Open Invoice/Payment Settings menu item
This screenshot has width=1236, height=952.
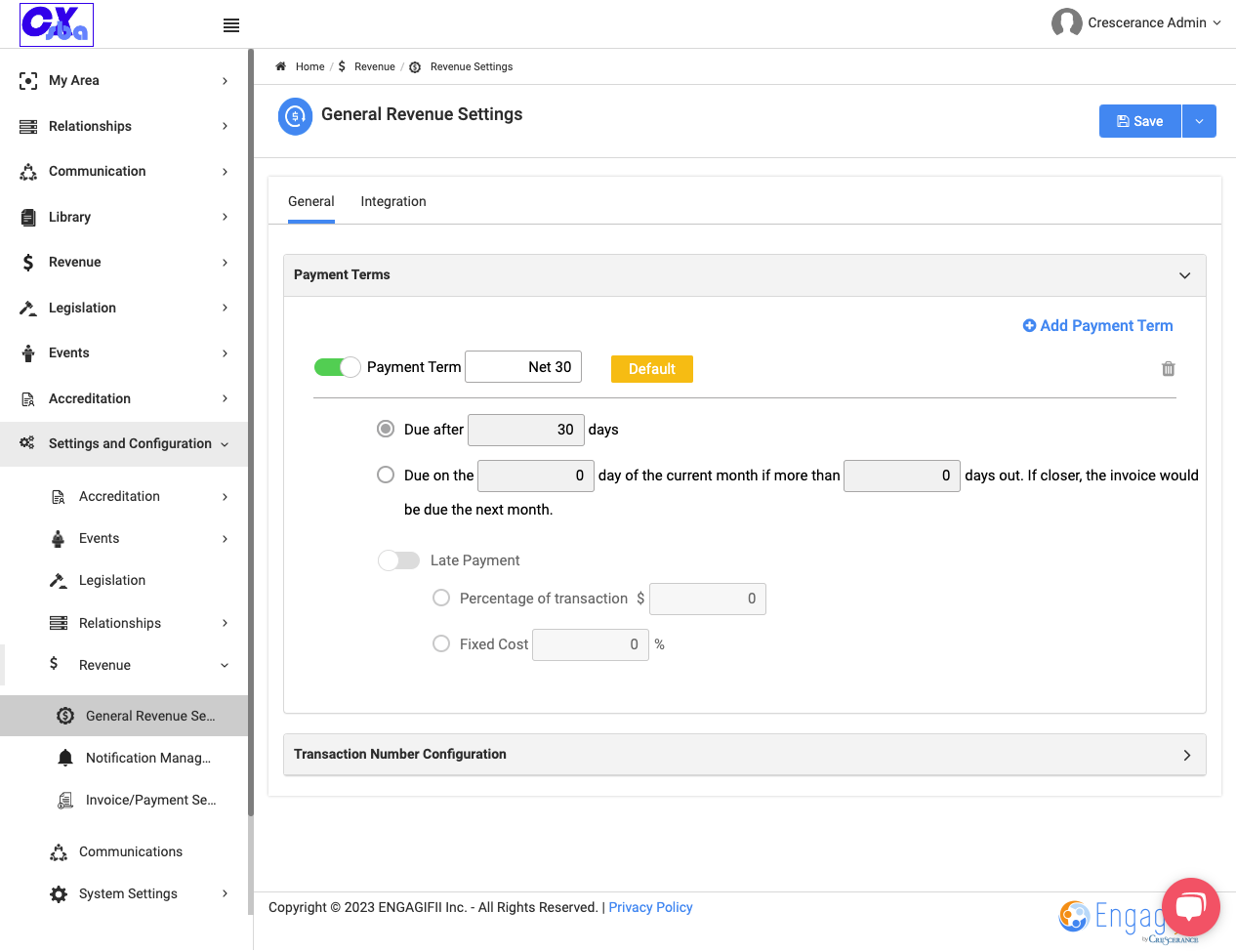pyautogui.click(x=151, y=800)
